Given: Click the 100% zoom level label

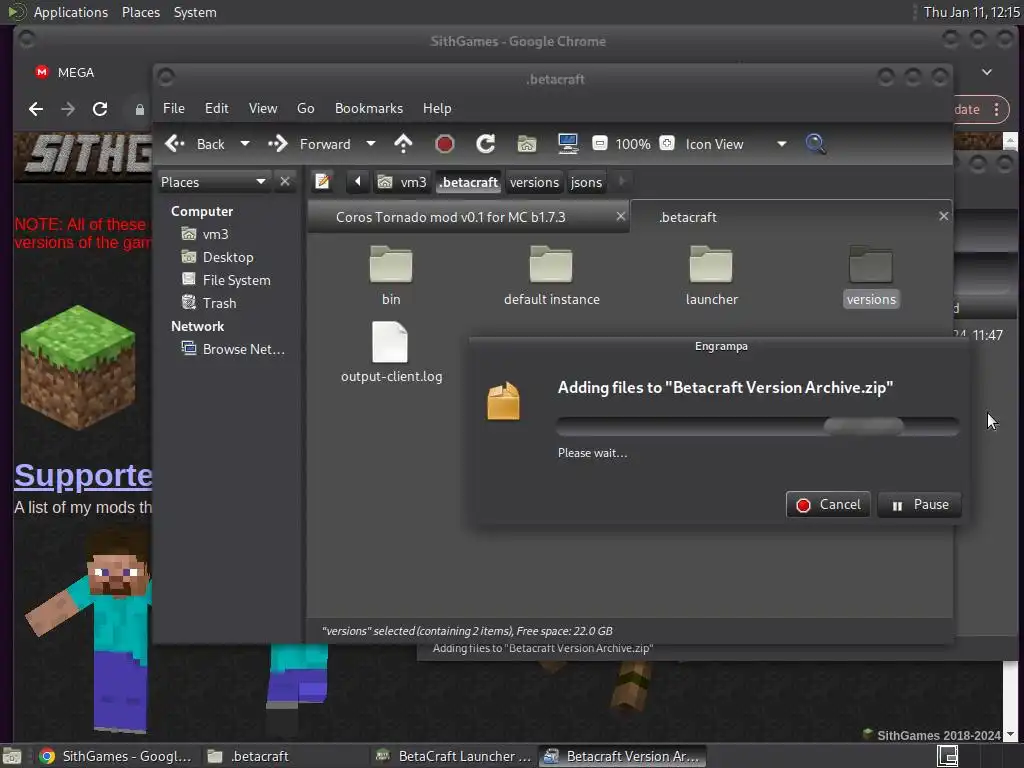Looking at the screenshot, I should 633,144.
